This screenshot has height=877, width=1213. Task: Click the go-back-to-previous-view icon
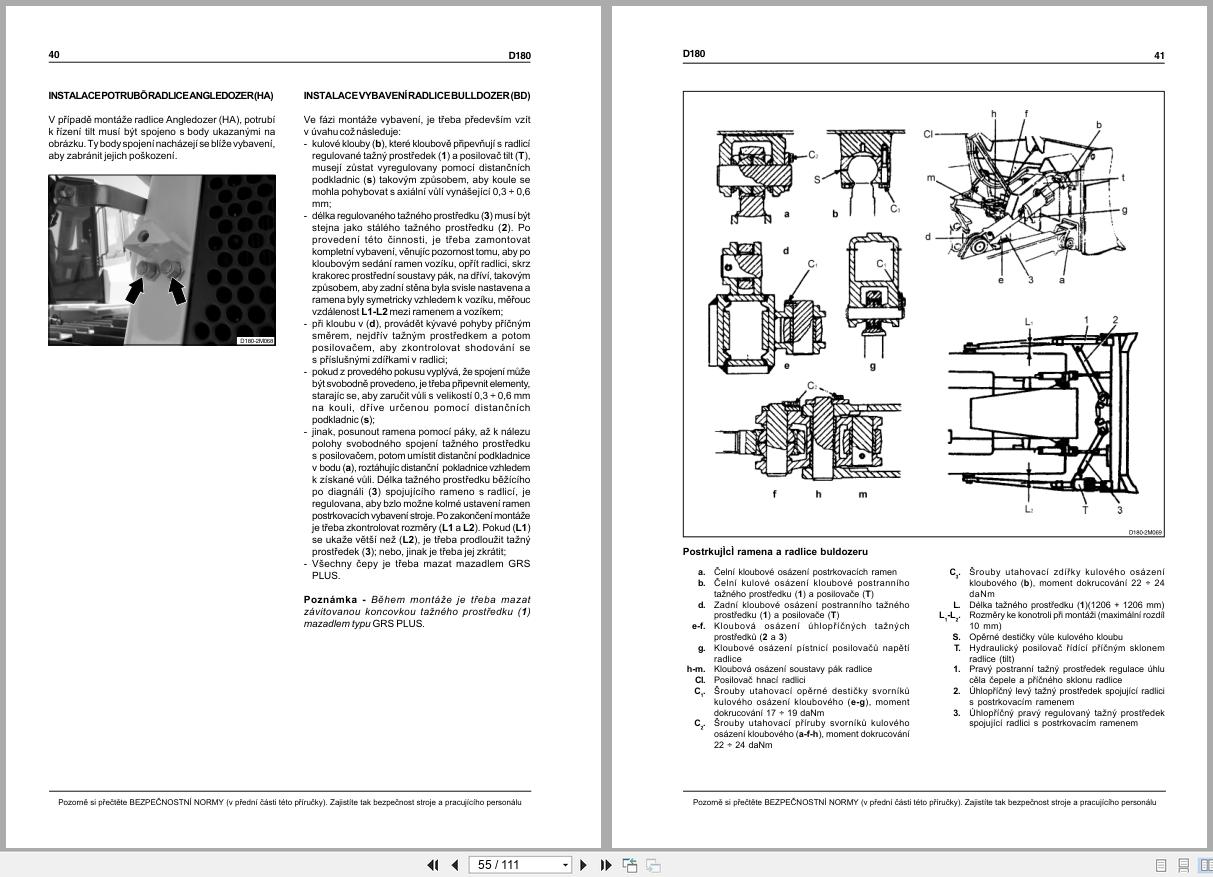coord(630,865)
